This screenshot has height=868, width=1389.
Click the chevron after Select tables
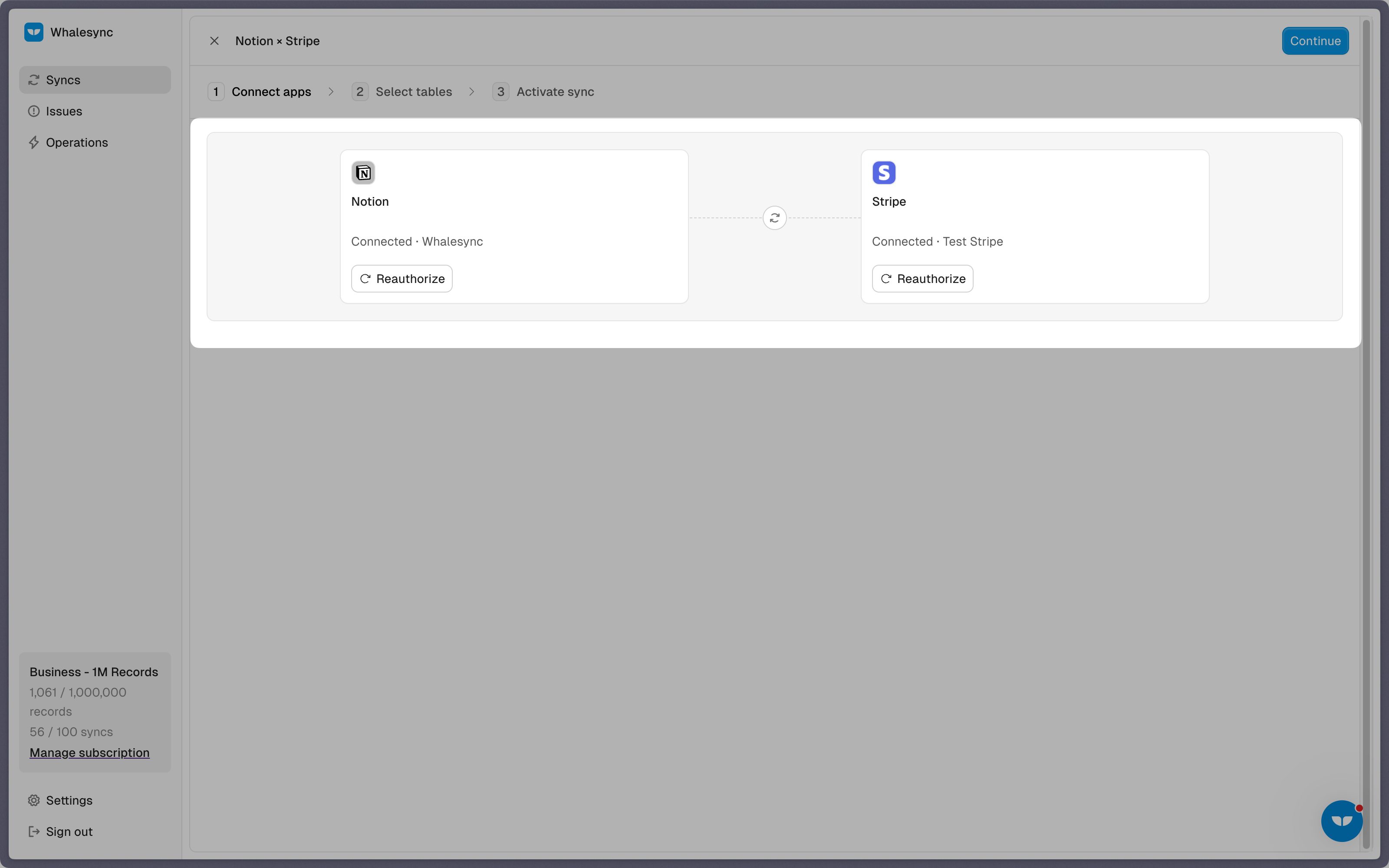(472, 92)
